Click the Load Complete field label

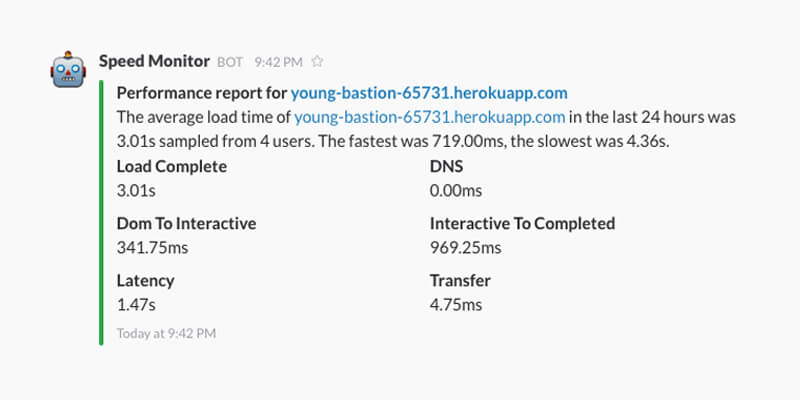click(x=172, y=166)
